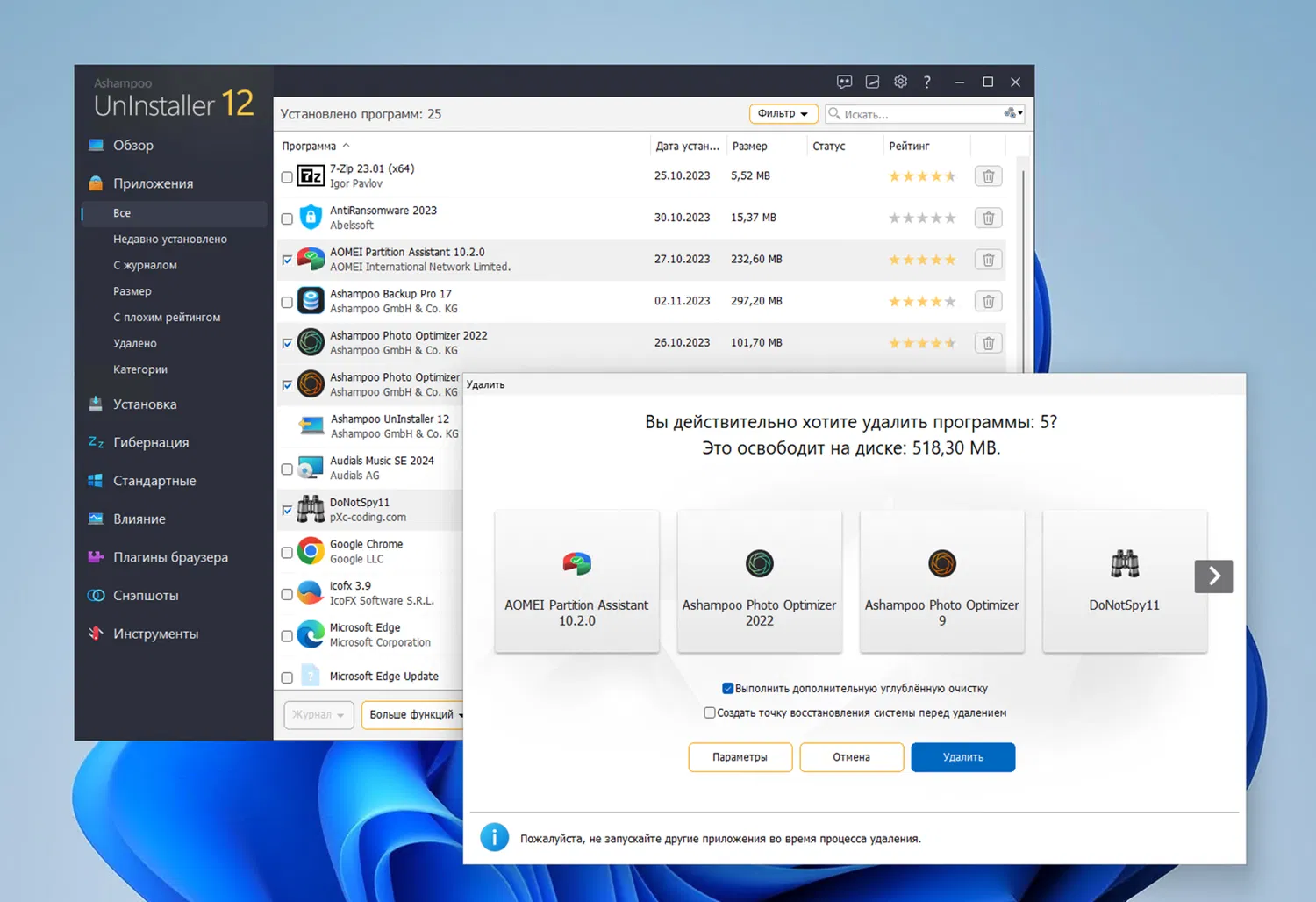Tick the checkbox for AntiRansomware 2023
Image resolution: width=1316 pixels, height=902 pixels.
287,218
